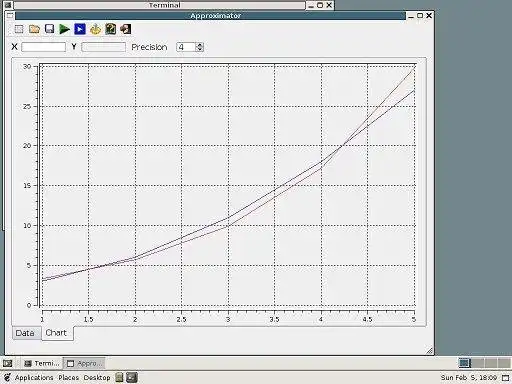
Task: Select Approximator in the taskbar window list
Action: tap(84, 363)
